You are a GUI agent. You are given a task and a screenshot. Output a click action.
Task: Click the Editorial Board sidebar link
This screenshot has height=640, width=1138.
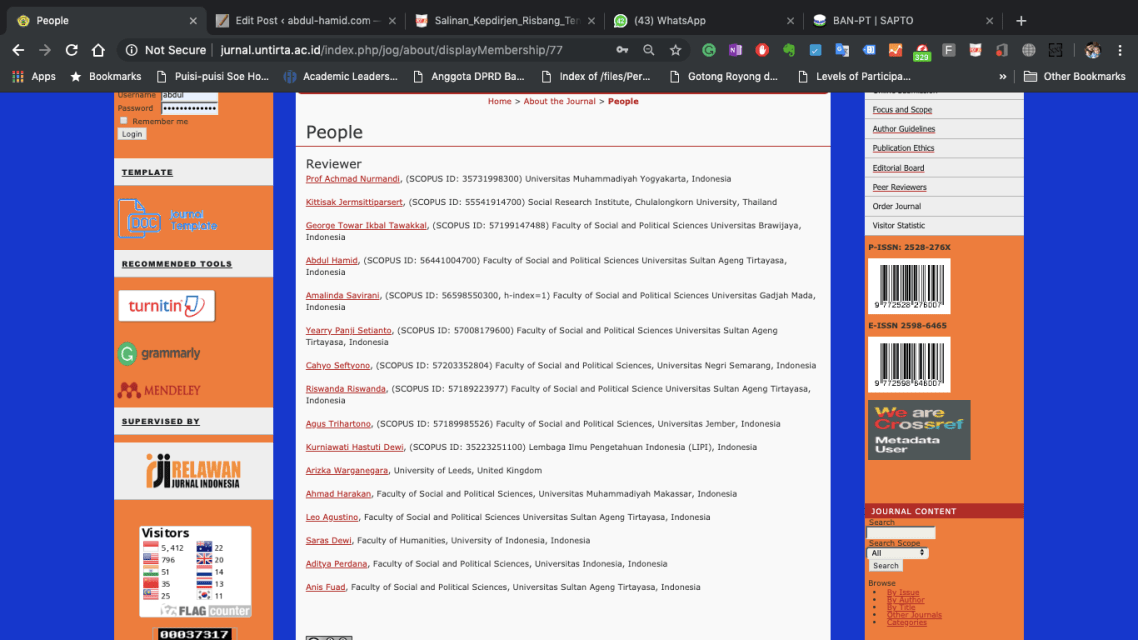[898, 168]
